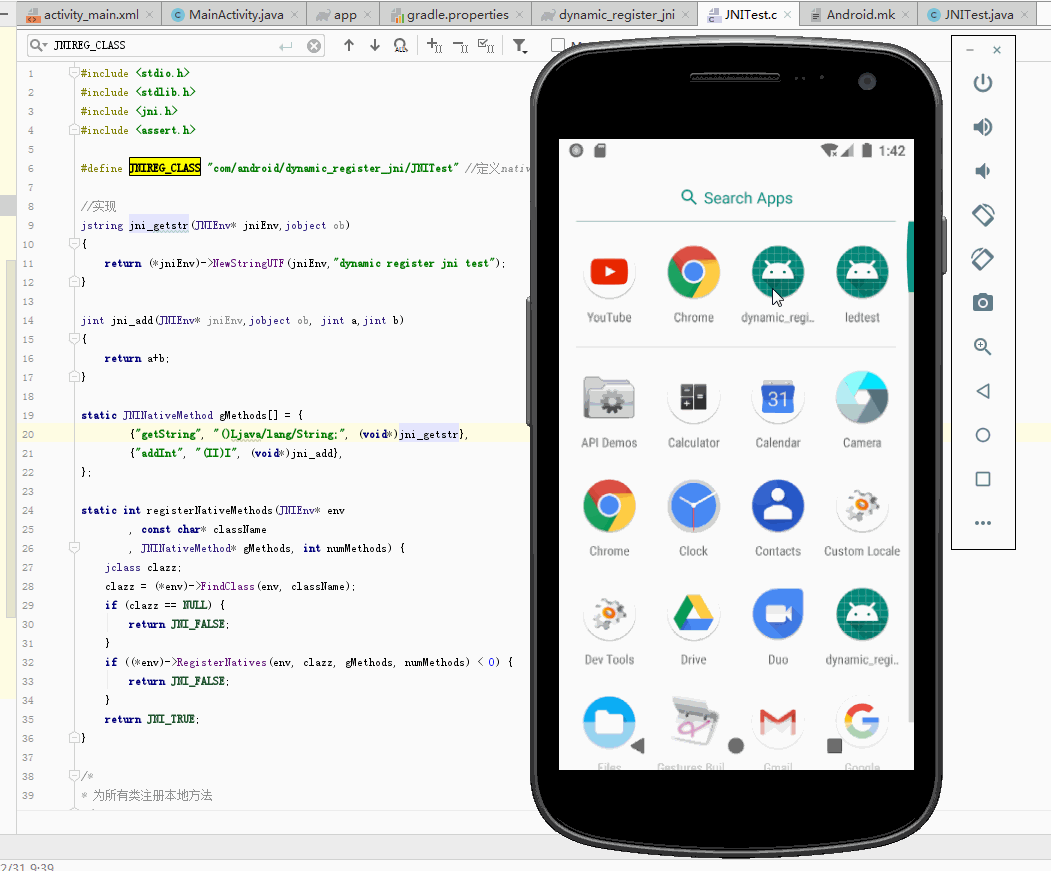Rotate the emulator left
The image size is (1051, 871).
[983, 215]
